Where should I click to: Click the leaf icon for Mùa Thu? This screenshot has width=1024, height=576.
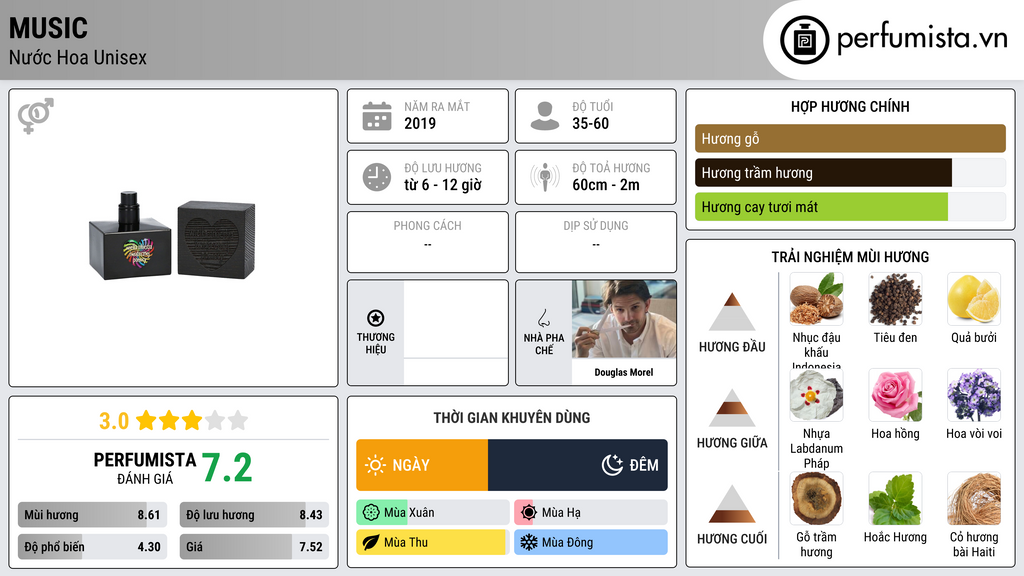370,542
